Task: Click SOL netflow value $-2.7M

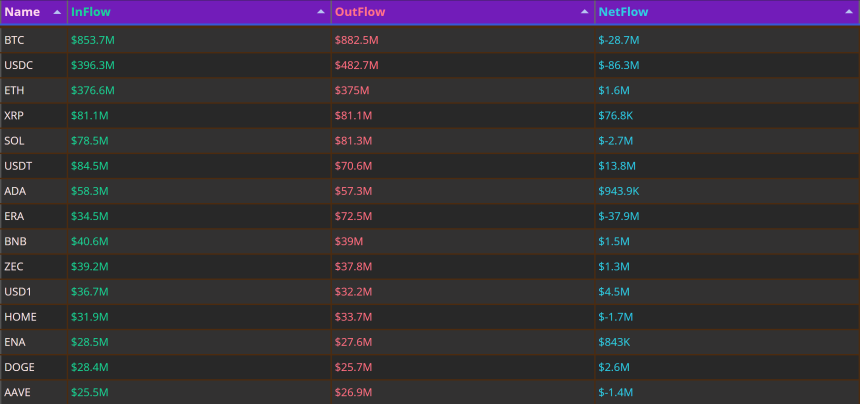Action: pyautogui.click(x=616, y=141)
